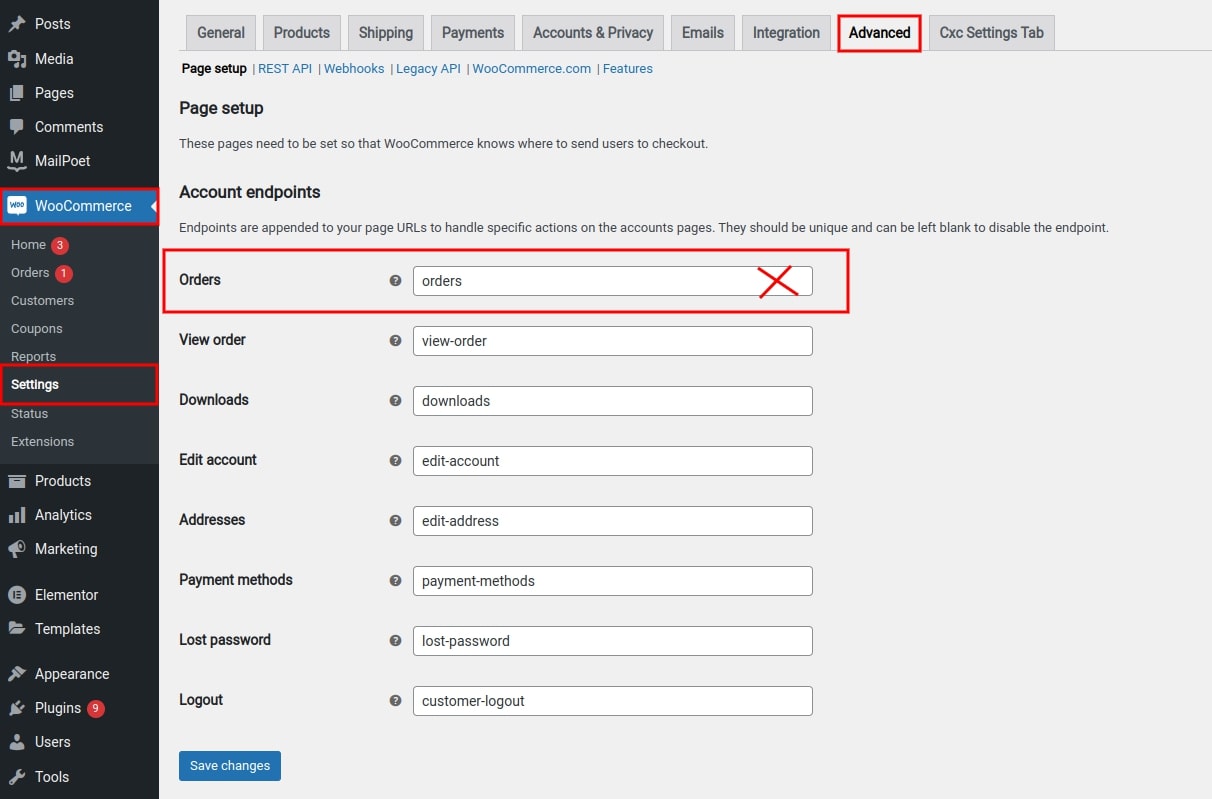Open the Tools sidebar icon
Screen dimensions: 1212x799
click(x=17, y=777)
